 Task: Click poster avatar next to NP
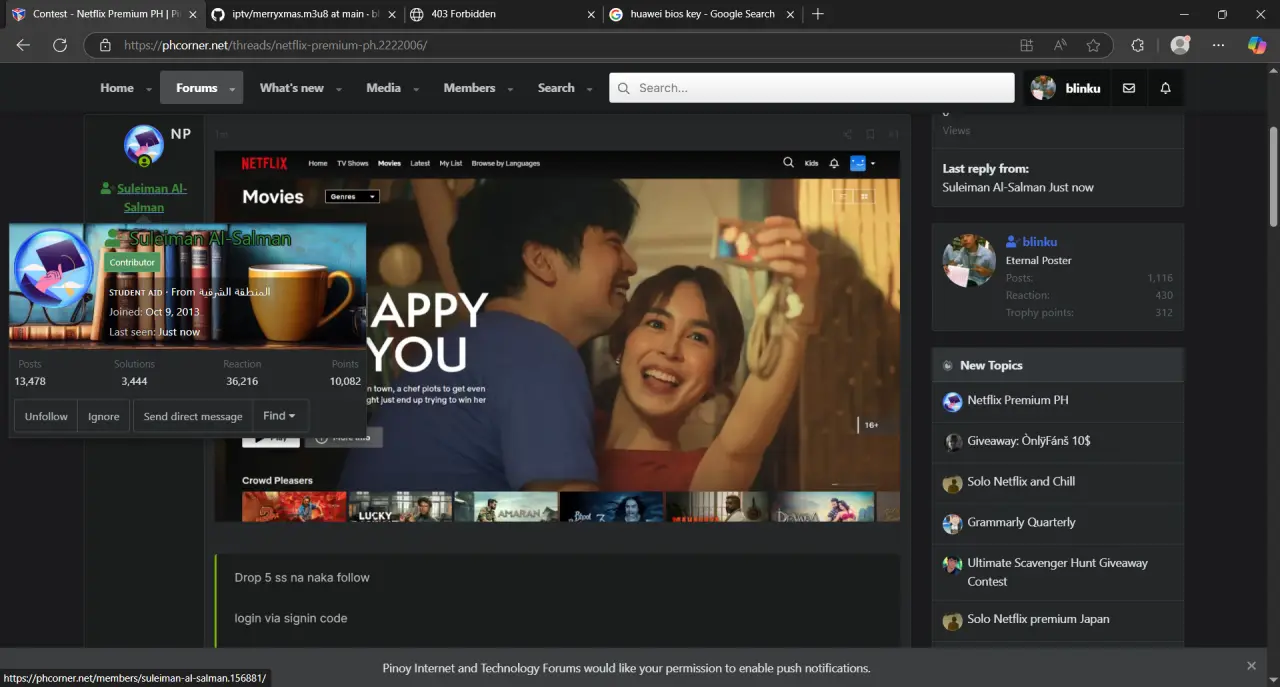144,146
